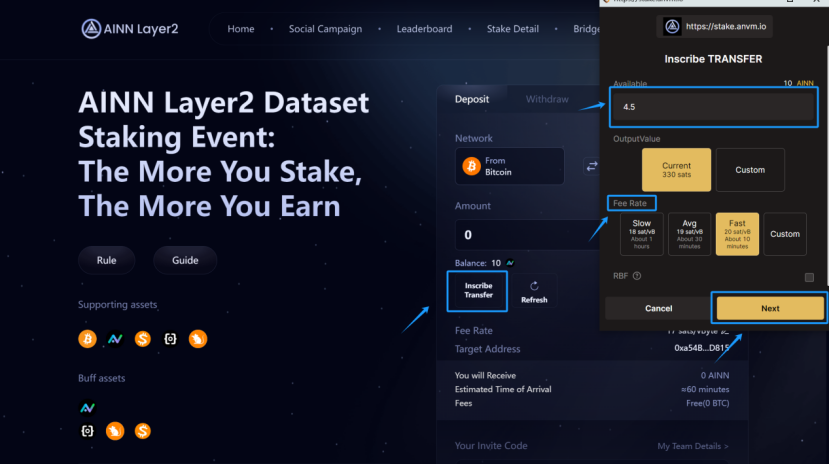The image size is (830, 465).
Task: Open the Home nav item
Action: tap(241, 29)
